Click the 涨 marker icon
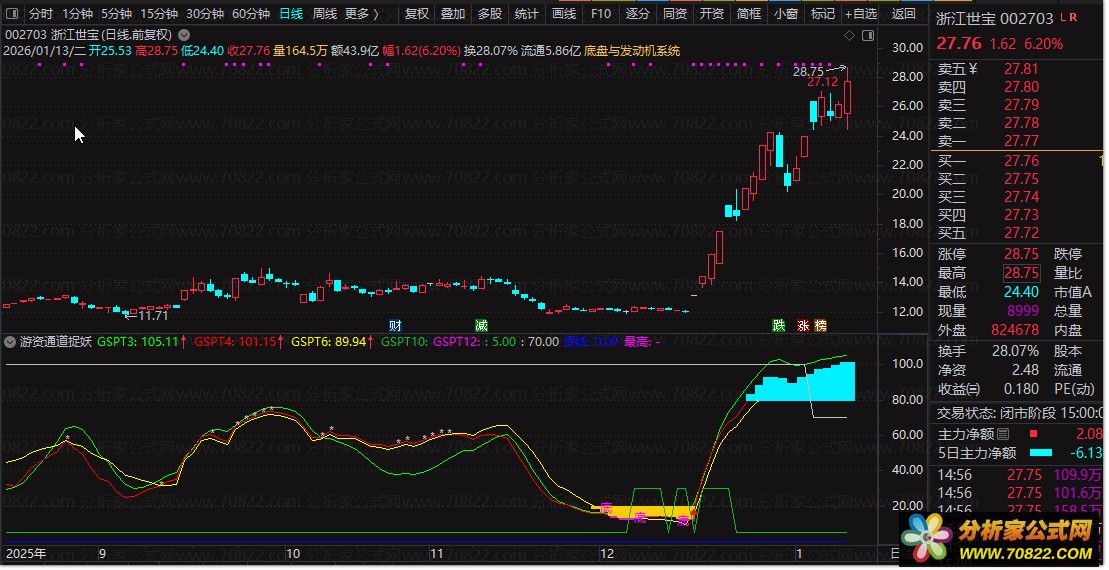Image resolution: width=1109 pixels, height=570 pixels. pyautogui.click(x=803, y=325)
